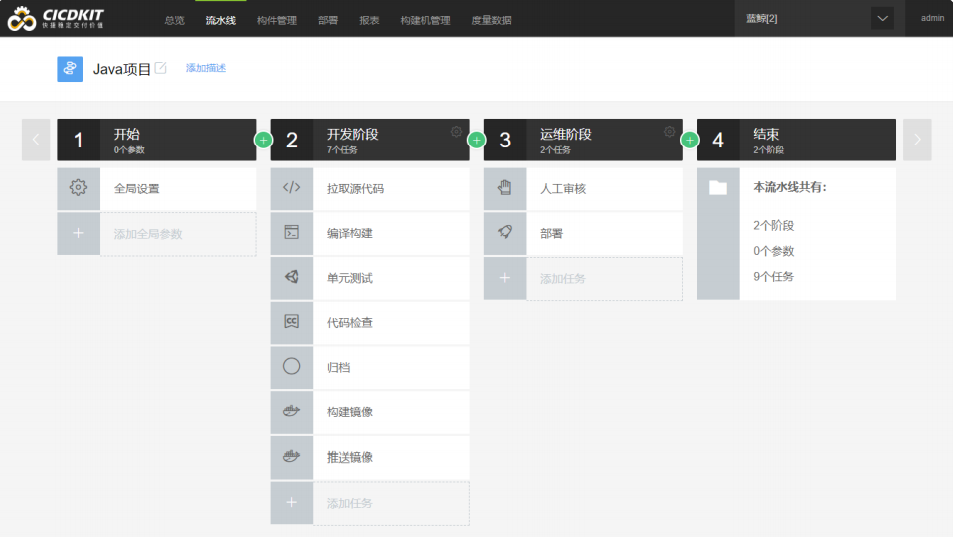The width and height of the screenshot is (953, 537).
Task: Click the 代码检查 CC icon
Action: [x=291, y=322]
